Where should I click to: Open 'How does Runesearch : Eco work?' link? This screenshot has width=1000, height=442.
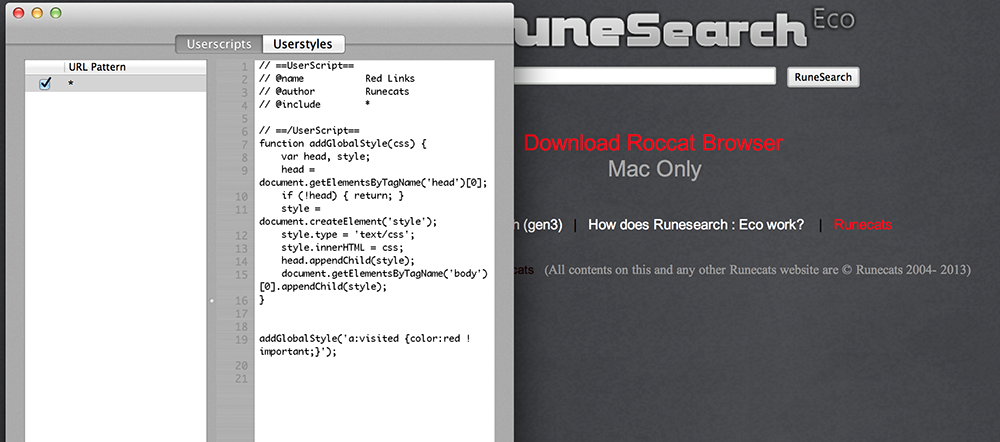click(696, 225)
